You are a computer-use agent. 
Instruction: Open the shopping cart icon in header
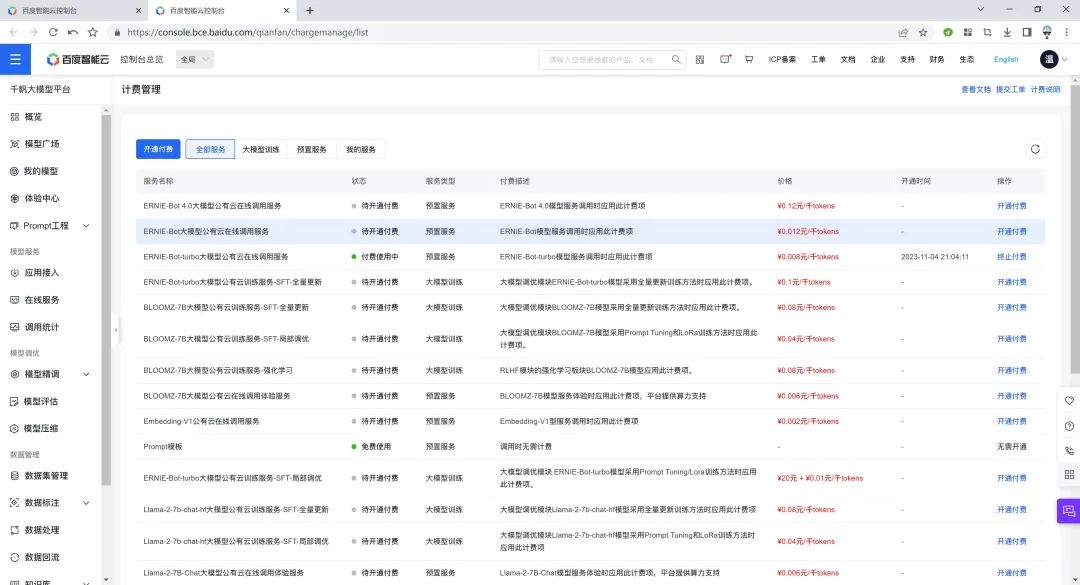749,59
